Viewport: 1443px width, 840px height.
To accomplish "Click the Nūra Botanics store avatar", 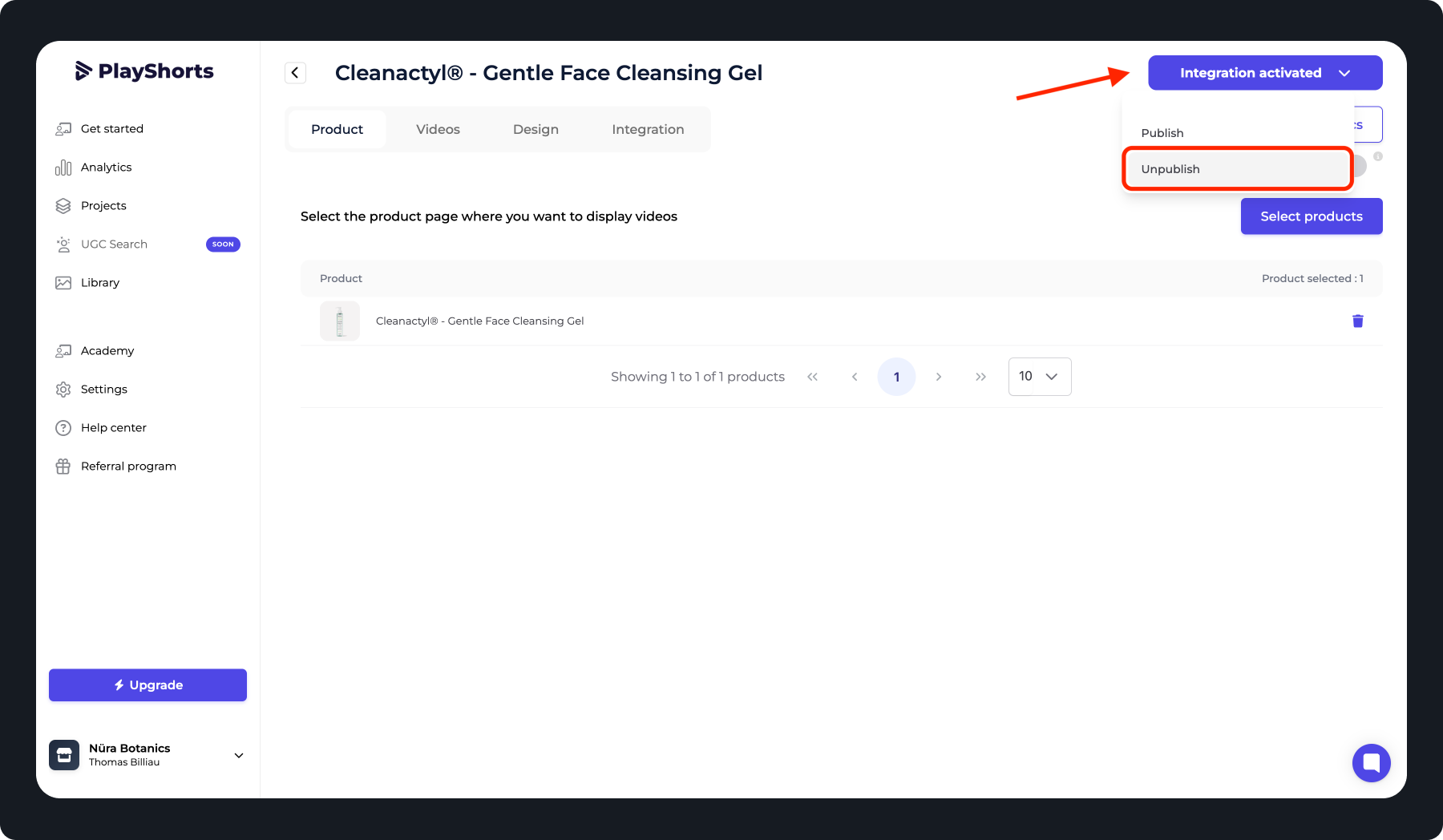I will click(x=64, y=755).
